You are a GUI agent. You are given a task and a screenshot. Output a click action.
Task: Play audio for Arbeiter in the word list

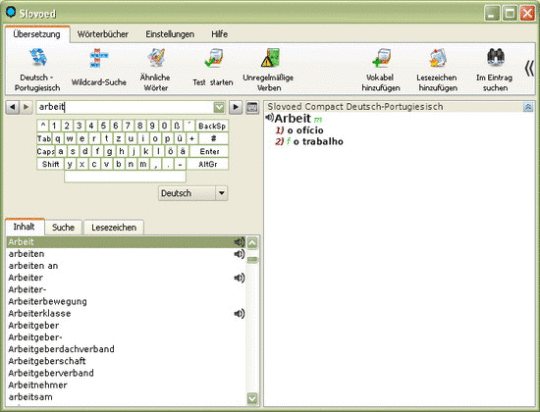coord(239,278)
